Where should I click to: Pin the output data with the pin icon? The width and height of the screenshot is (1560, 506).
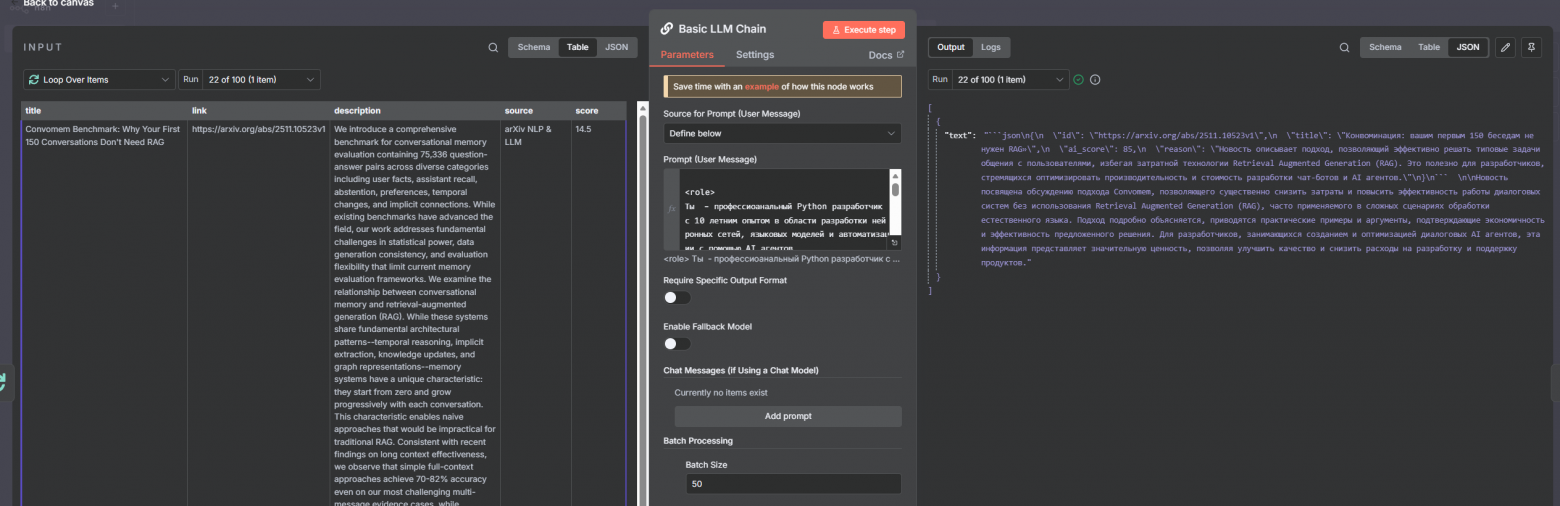point(1531,47)
